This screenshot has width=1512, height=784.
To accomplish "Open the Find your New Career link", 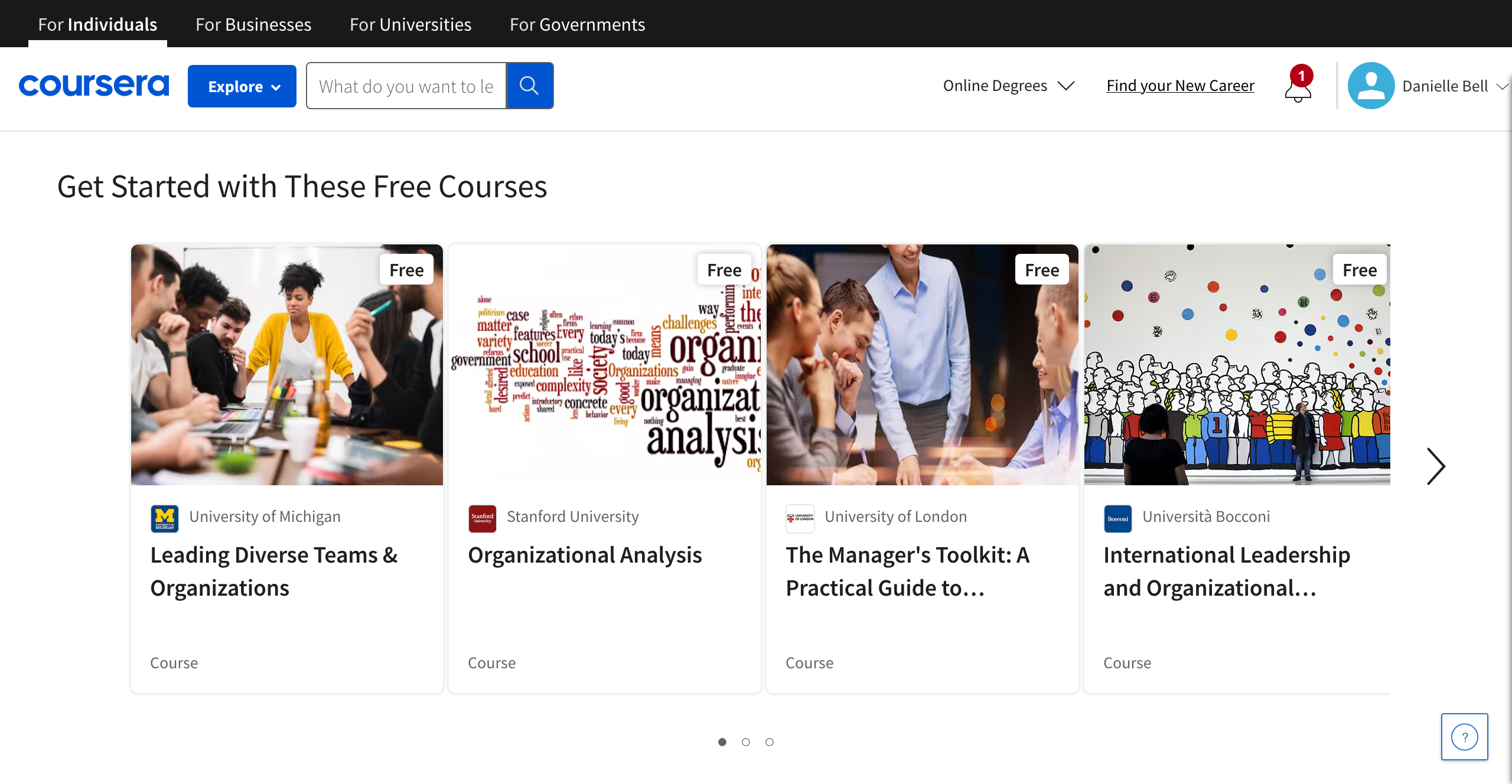I will tap(1180, 86).
